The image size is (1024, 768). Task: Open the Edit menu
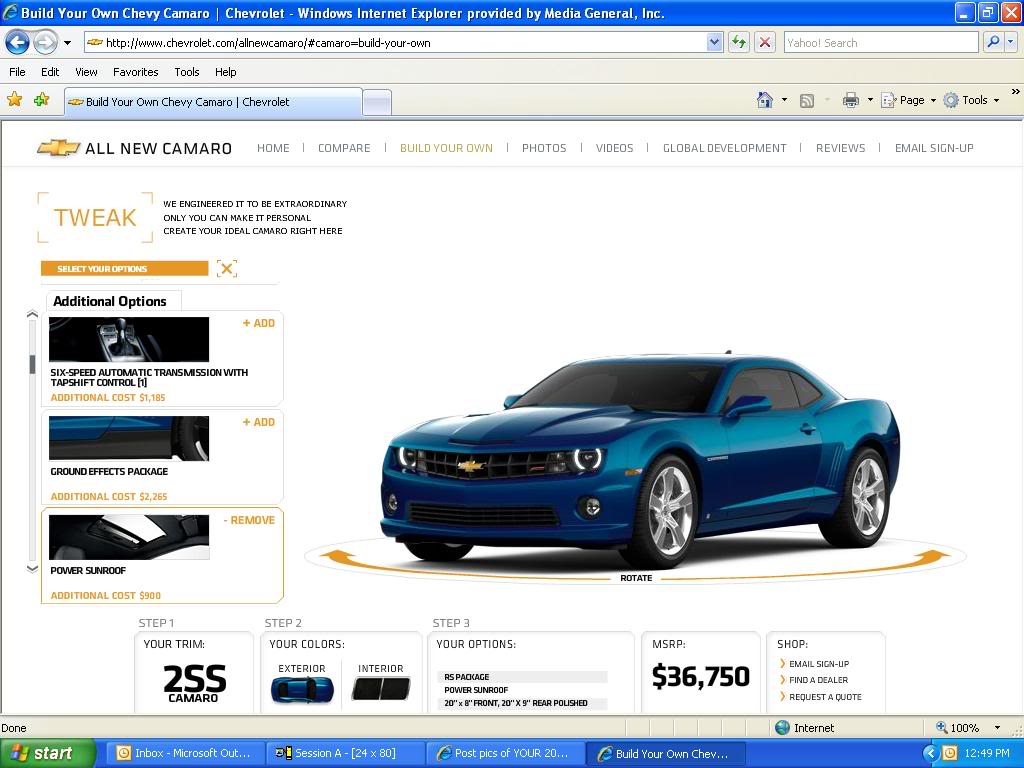[50, 72]
